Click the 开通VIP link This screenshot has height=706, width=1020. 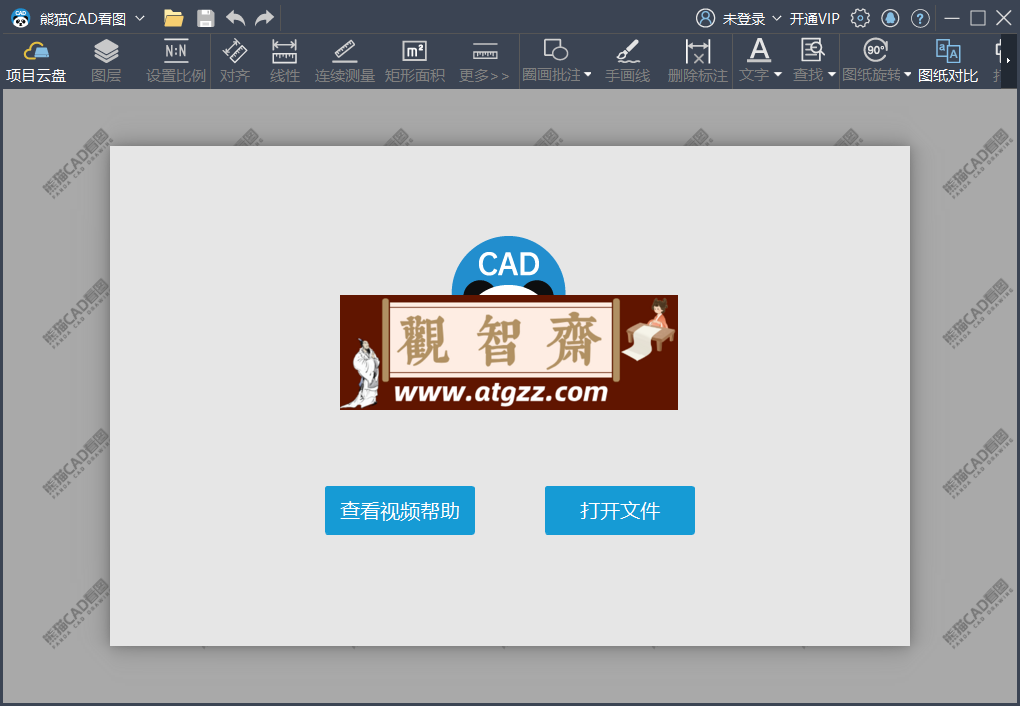coord(814,19)
